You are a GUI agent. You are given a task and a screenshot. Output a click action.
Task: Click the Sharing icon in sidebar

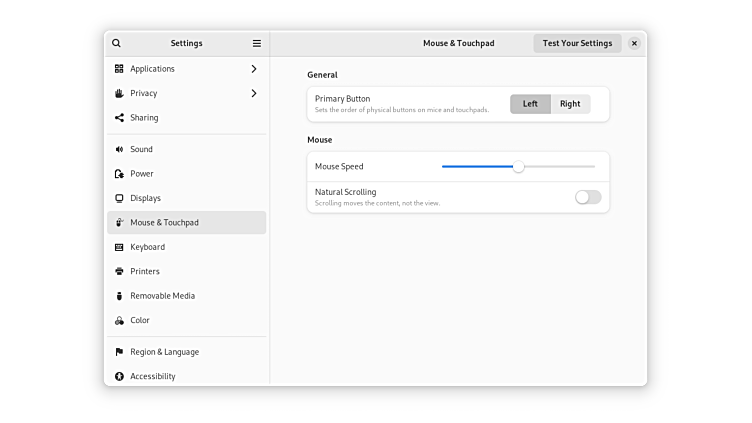coord(119,118)
